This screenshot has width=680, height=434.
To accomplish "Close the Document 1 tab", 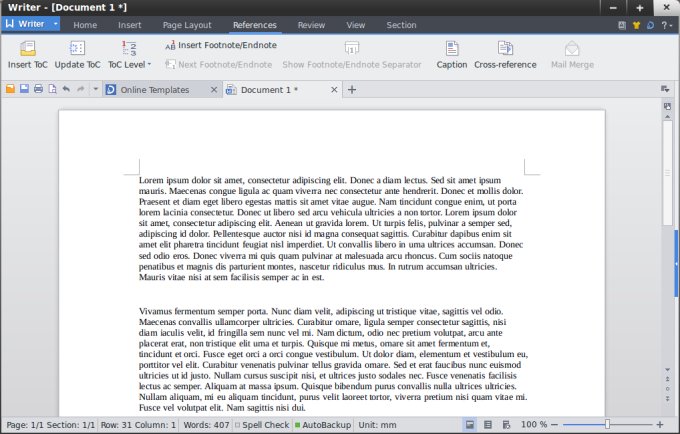I will coord(334,90).
